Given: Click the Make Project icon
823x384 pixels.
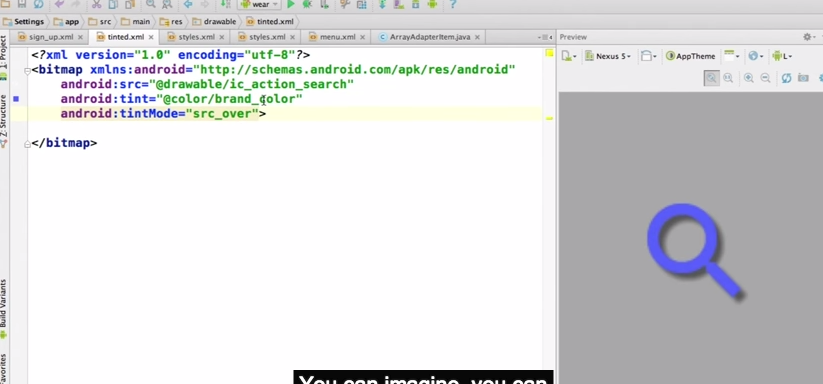Looking at the screenshot, I should [225, 4].
